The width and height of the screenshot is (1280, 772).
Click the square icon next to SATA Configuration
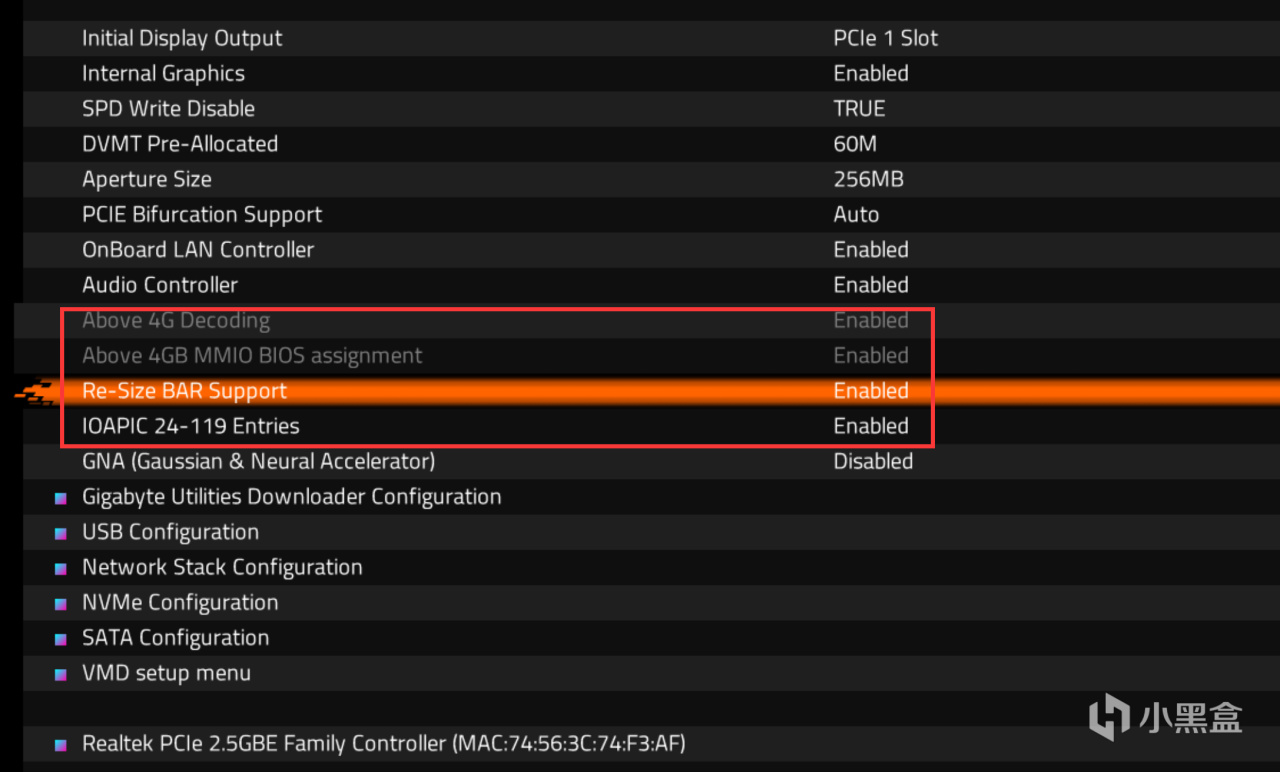point(61,638)
